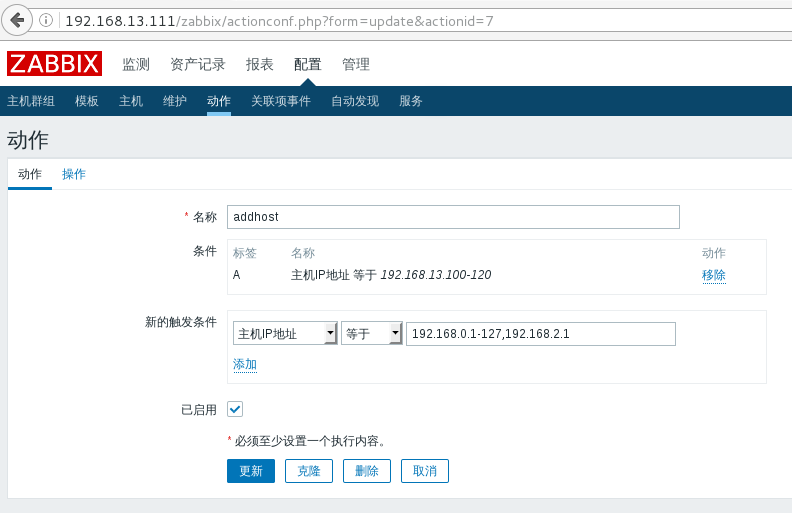Click the condition label A
792x513 pixels.
(236, 275)
